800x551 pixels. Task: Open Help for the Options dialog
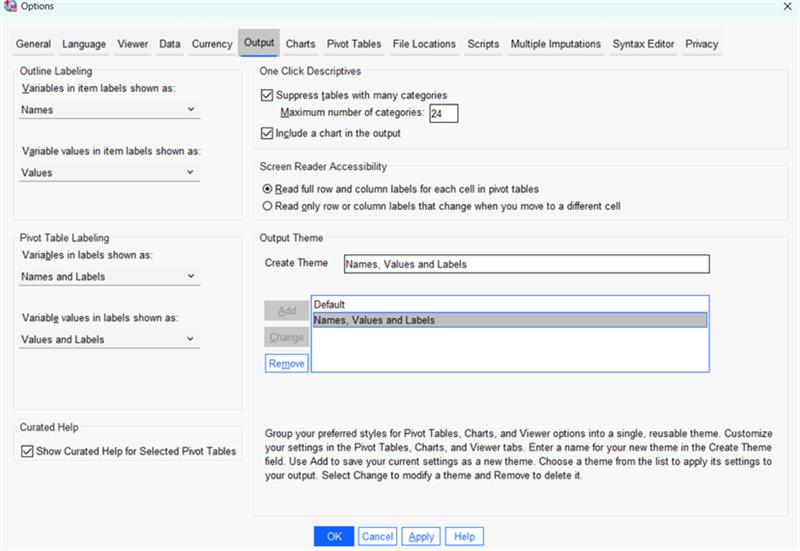tap(464, 536)
